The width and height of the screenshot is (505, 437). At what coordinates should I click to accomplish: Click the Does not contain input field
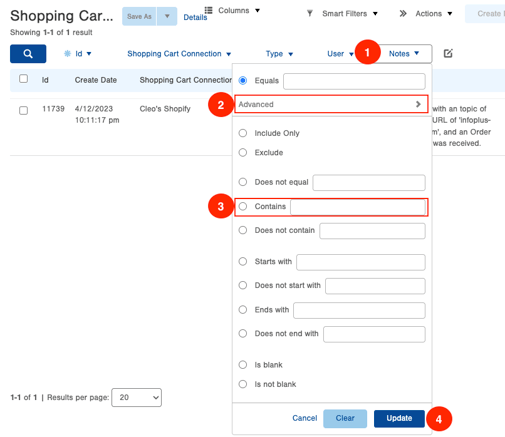click(x=372, y=231)
